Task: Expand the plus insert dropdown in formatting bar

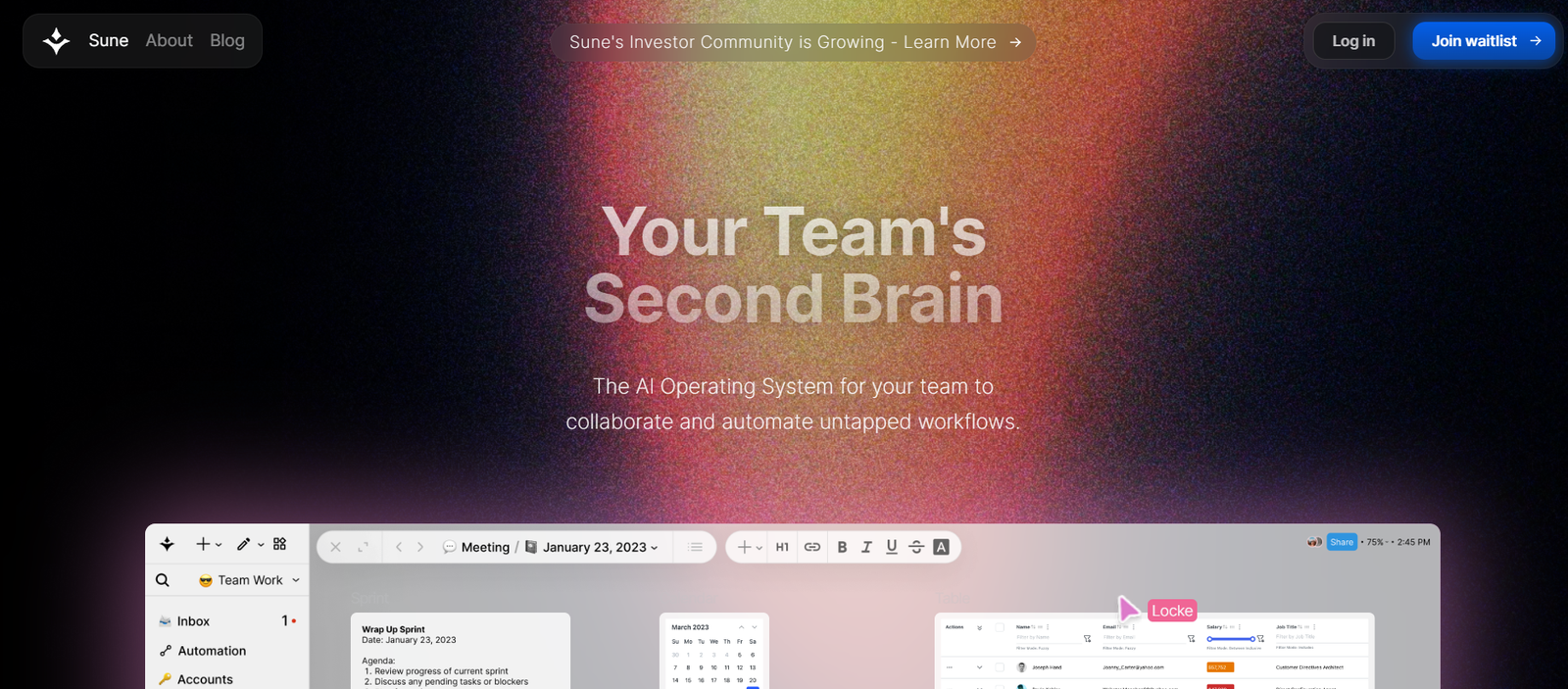Action: (750, 547)
